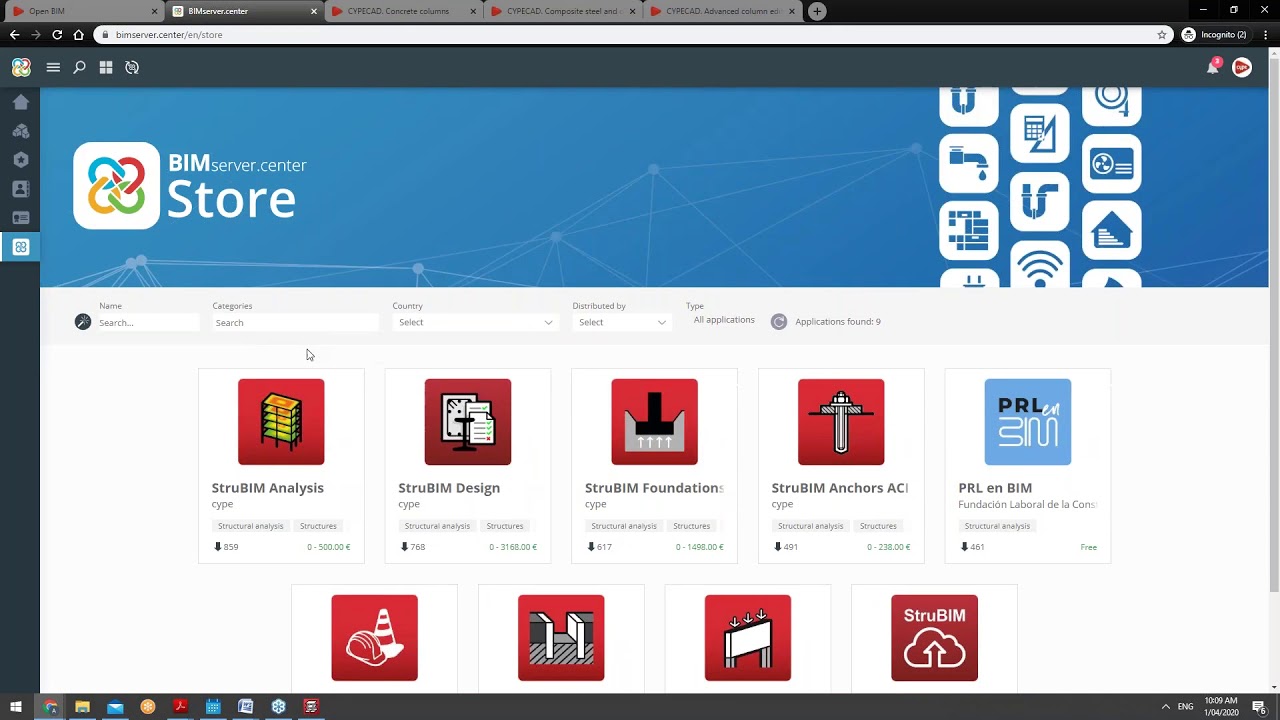
Task: Open the traffic cone and hard hat app icon
Action: pos(375,638)
